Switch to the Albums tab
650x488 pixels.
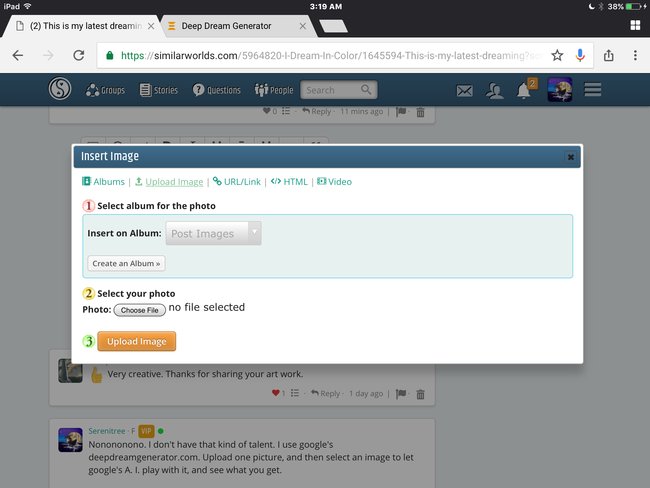pyautogui.click(x=103, y=182)
